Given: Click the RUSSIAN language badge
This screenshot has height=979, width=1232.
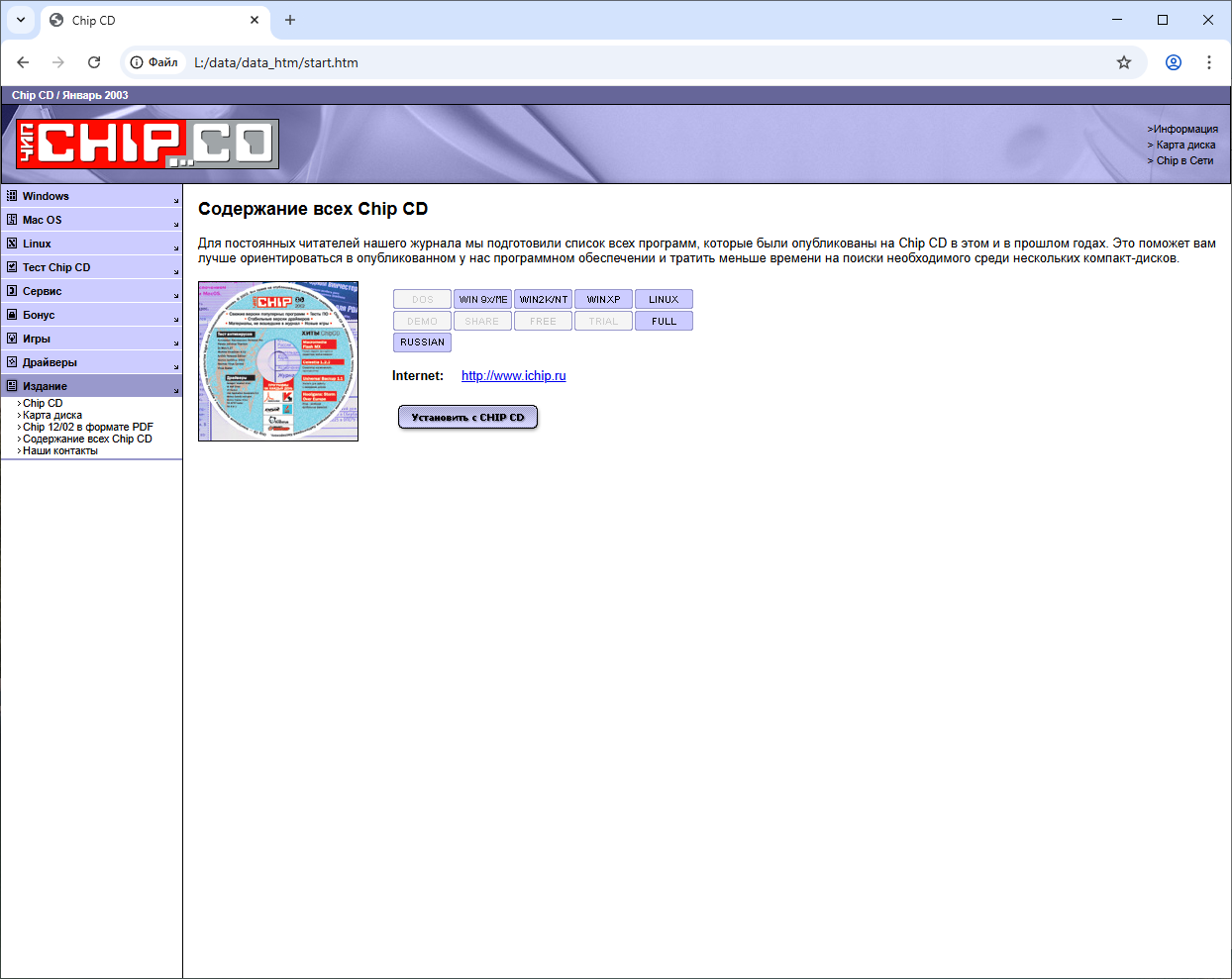Looking at the screenshot, I should pos(423,343).
